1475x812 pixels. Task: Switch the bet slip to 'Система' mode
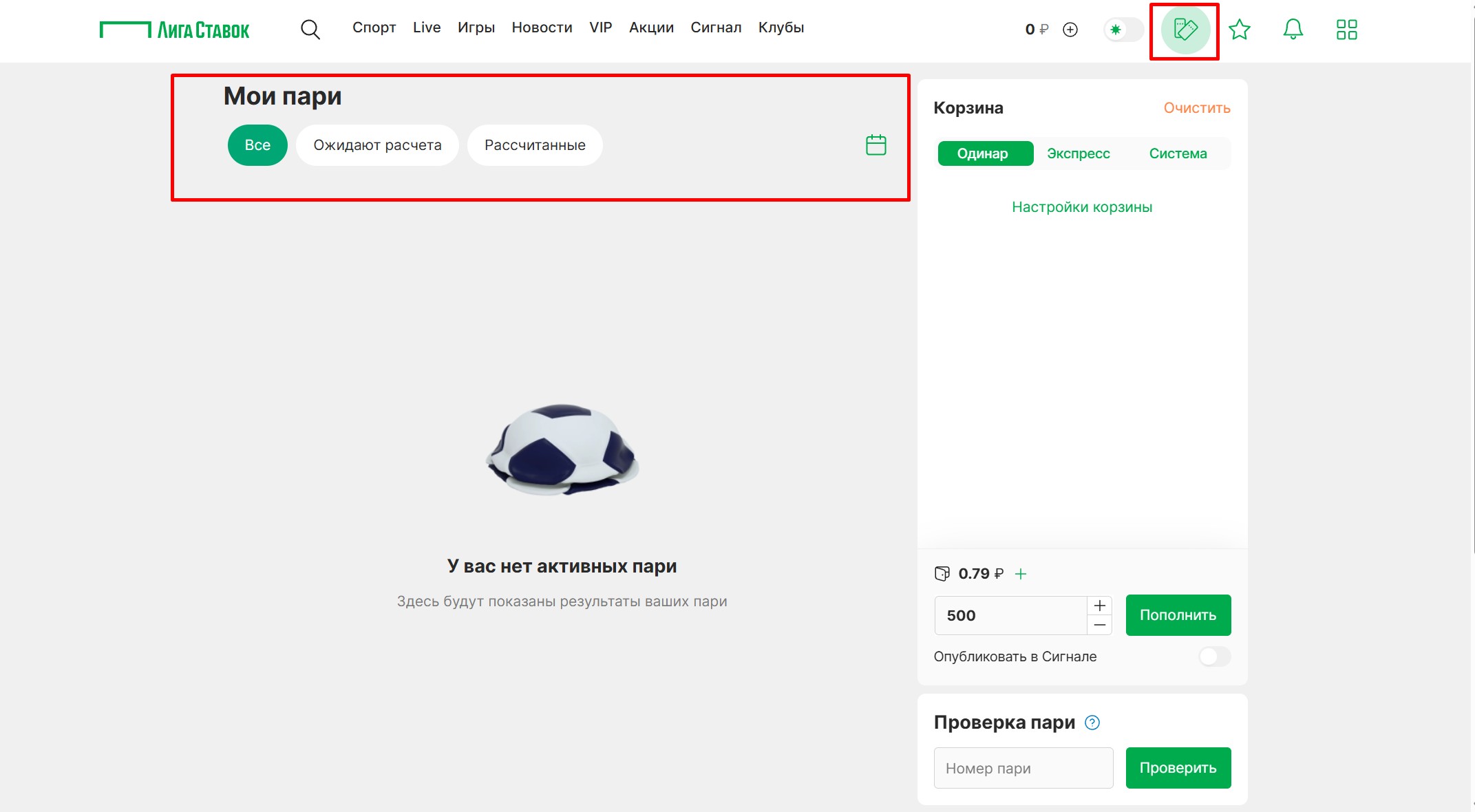pos(1178,153)
